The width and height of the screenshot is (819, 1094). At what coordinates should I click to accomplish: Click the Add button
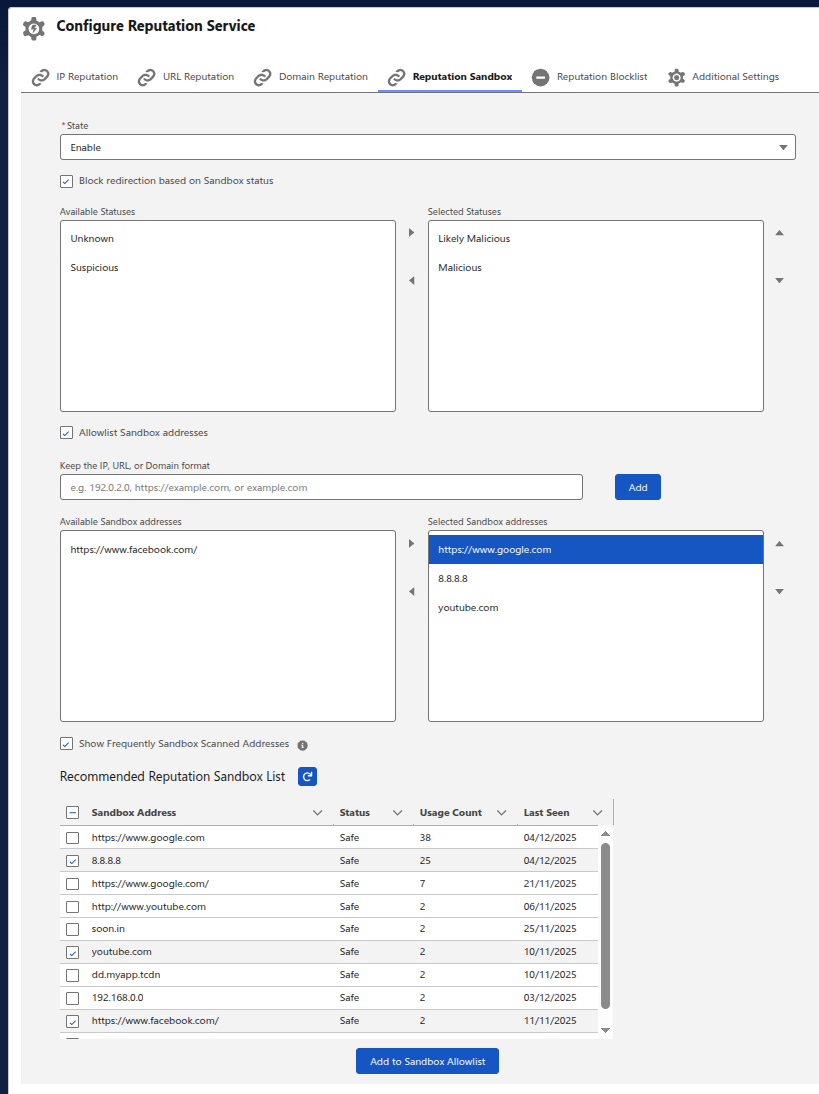[637, 487]
